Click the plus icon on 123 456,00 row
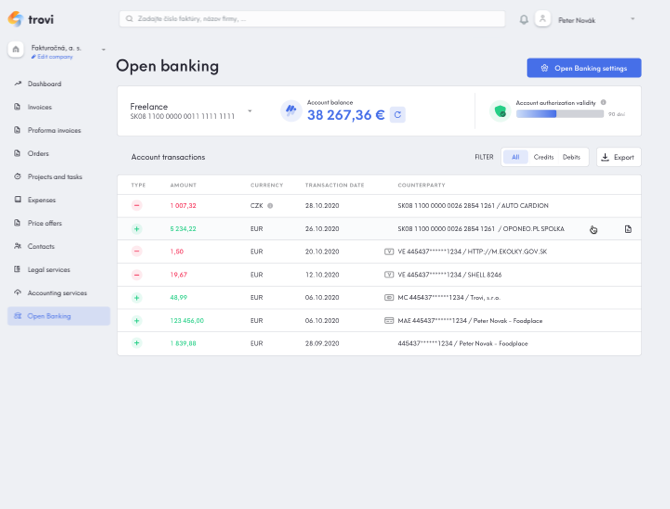This screenshot has width=670, height=509. tap(137, 321)
